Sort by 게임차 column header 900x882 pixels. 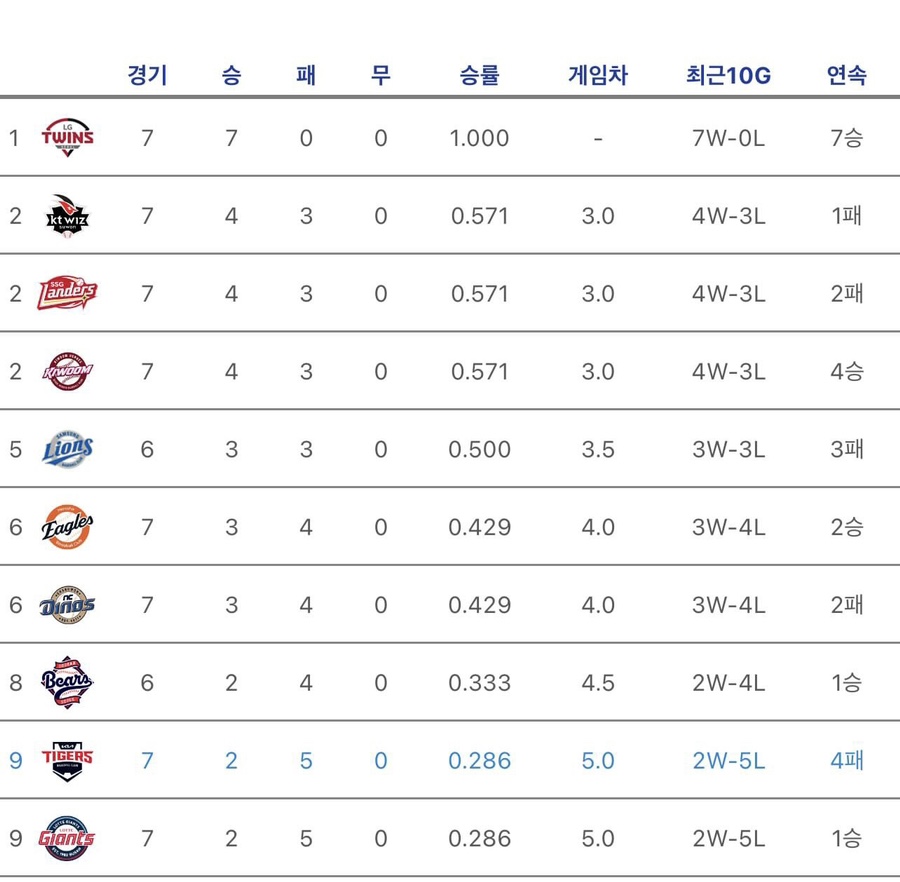coord(598,75)
